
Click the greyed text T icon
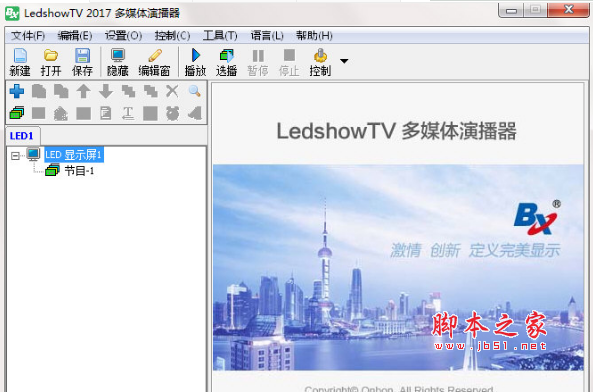coord(128,113)
